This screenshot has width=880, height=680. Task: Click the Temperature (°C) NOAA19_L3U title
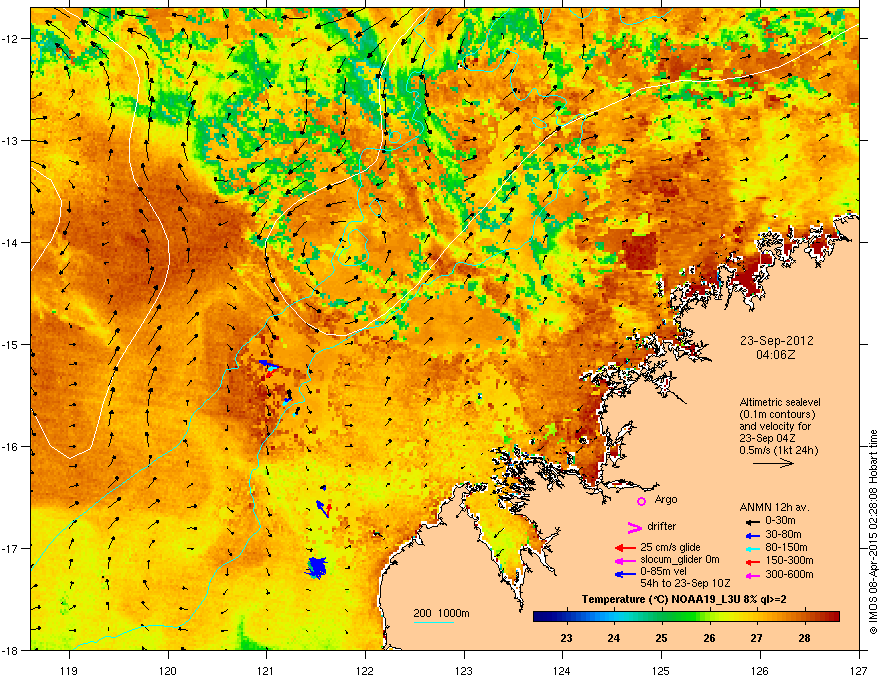tap(684, 599)
